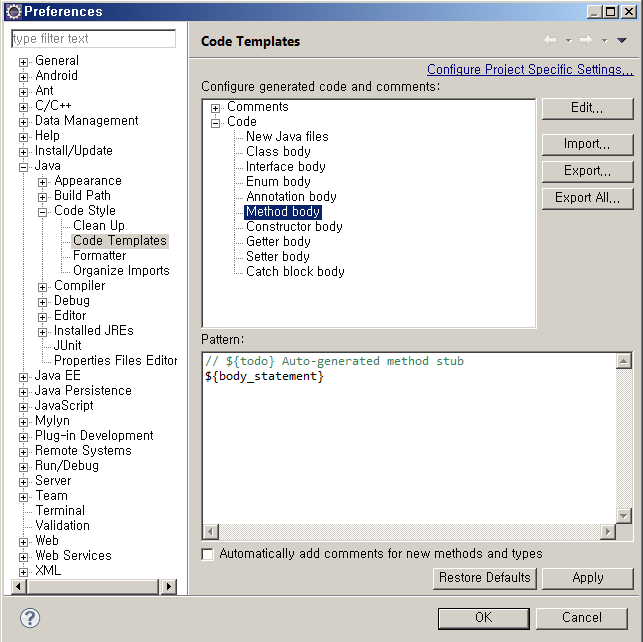Select Code Templates in the tree

tap(120, 241)
